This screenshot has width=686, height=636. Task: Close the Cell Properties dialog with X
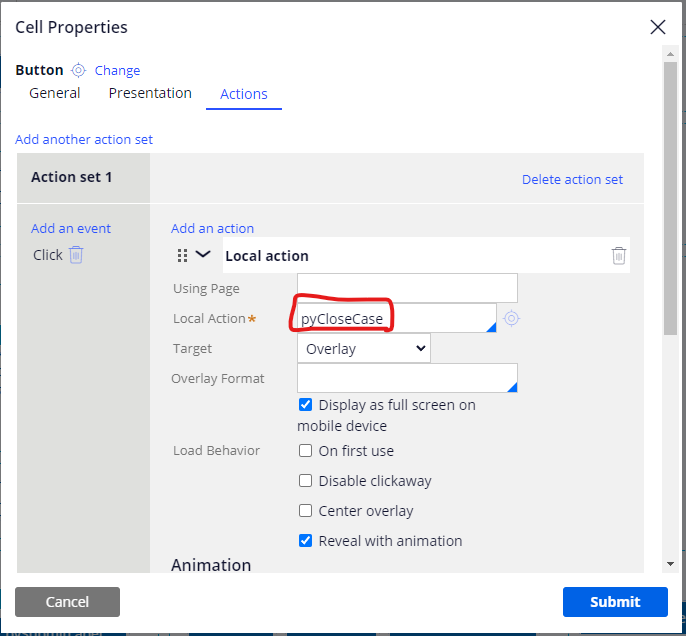click(x=658, y=27)
